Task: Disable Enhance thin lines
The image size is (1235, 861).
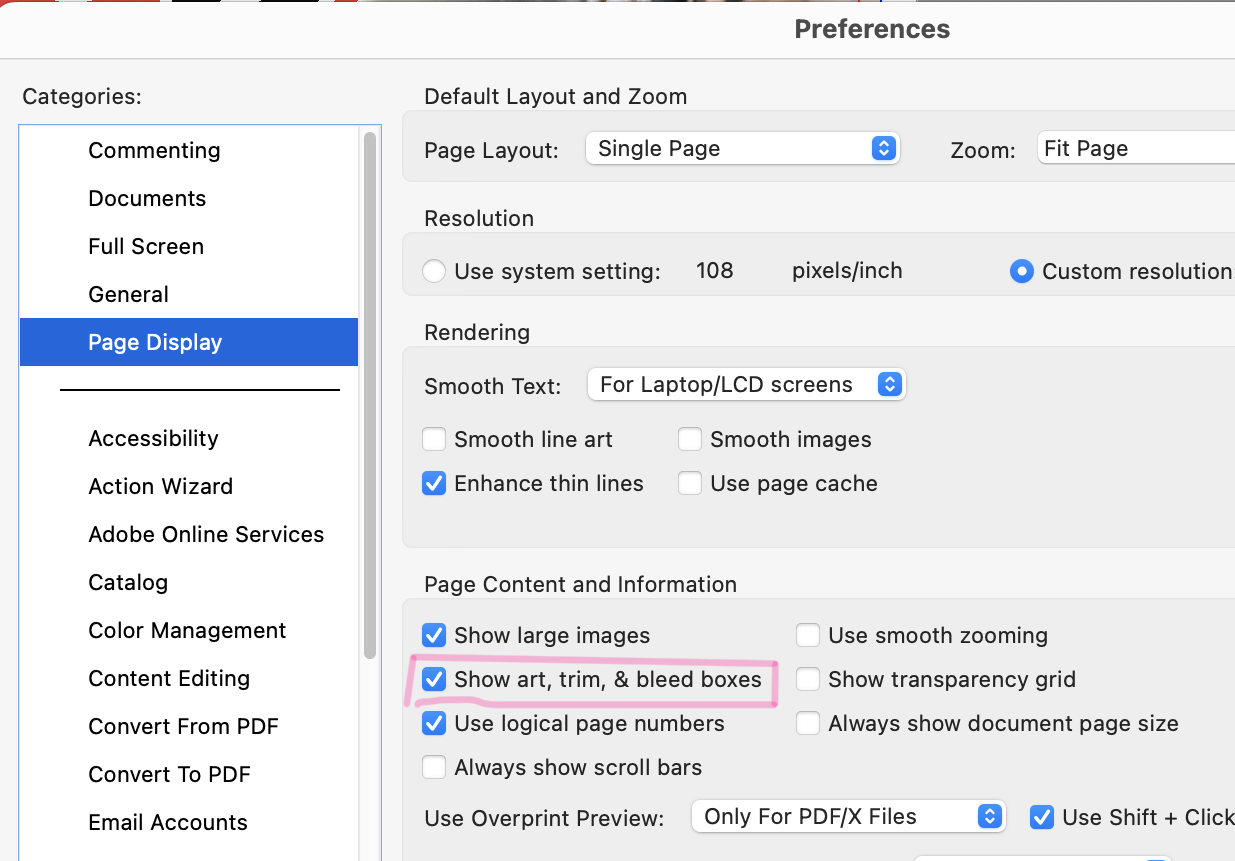Action: tap(434, 483)
